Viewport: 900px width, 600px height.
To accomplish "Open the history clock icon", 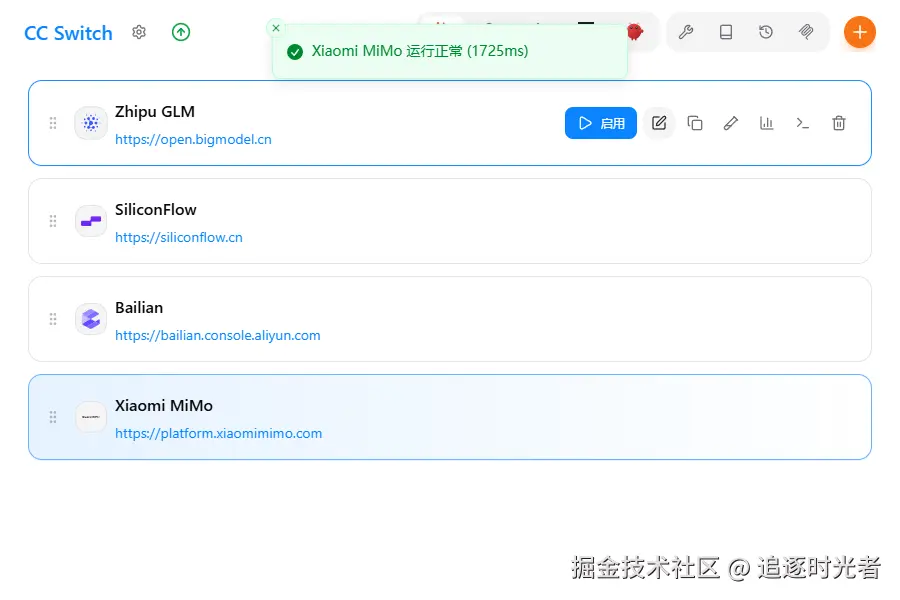I will (766, 32).
